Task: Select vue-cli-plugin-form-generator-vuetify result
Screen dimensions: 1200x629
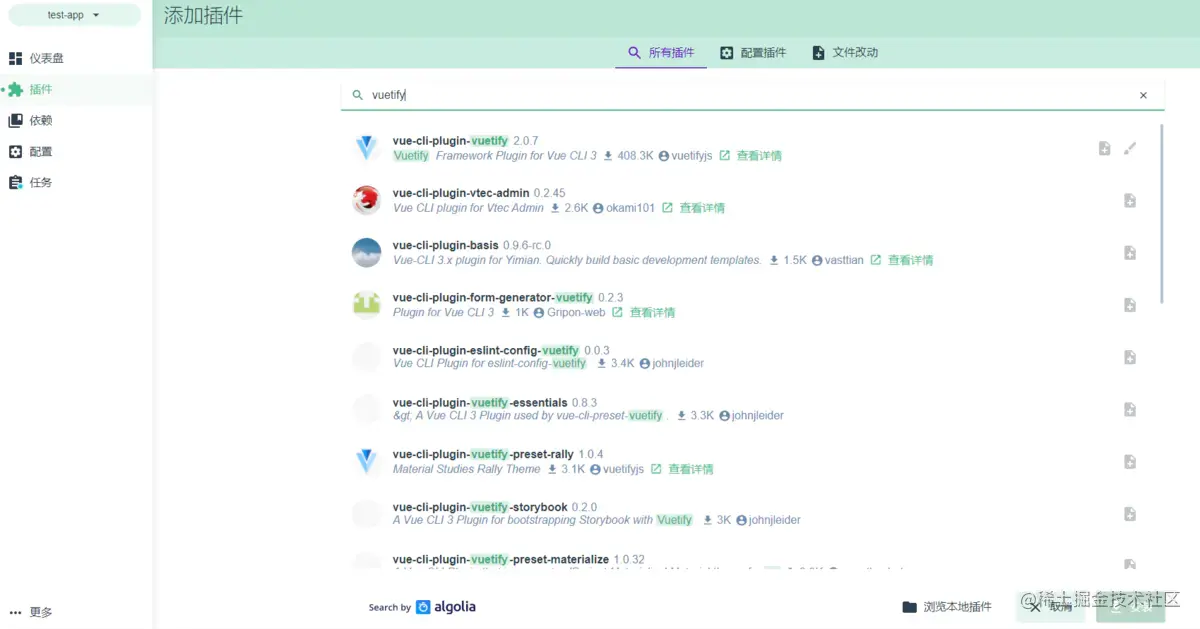Action: [752, 304]
